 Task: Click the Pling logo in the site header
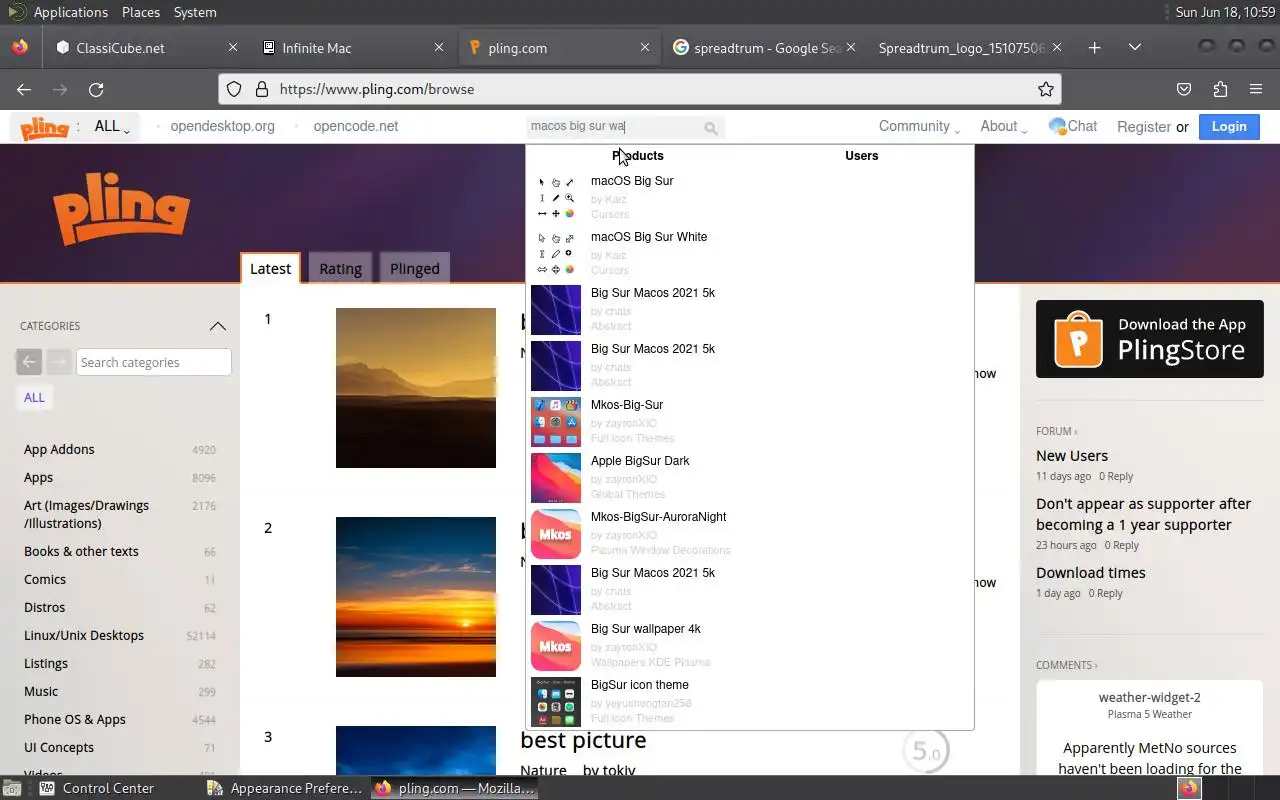(x=44, y=127)
